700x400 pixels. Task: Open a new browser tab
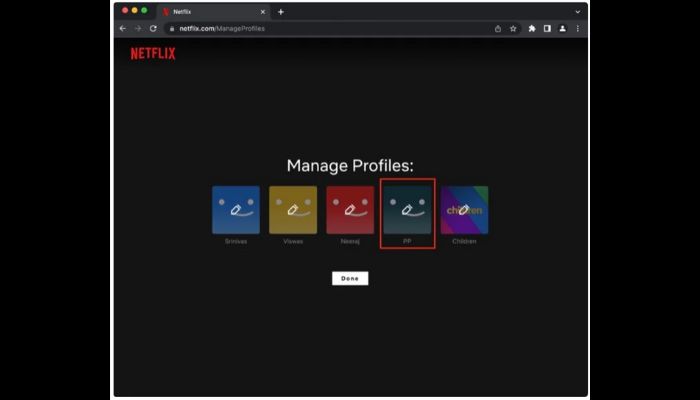(281, 12)
